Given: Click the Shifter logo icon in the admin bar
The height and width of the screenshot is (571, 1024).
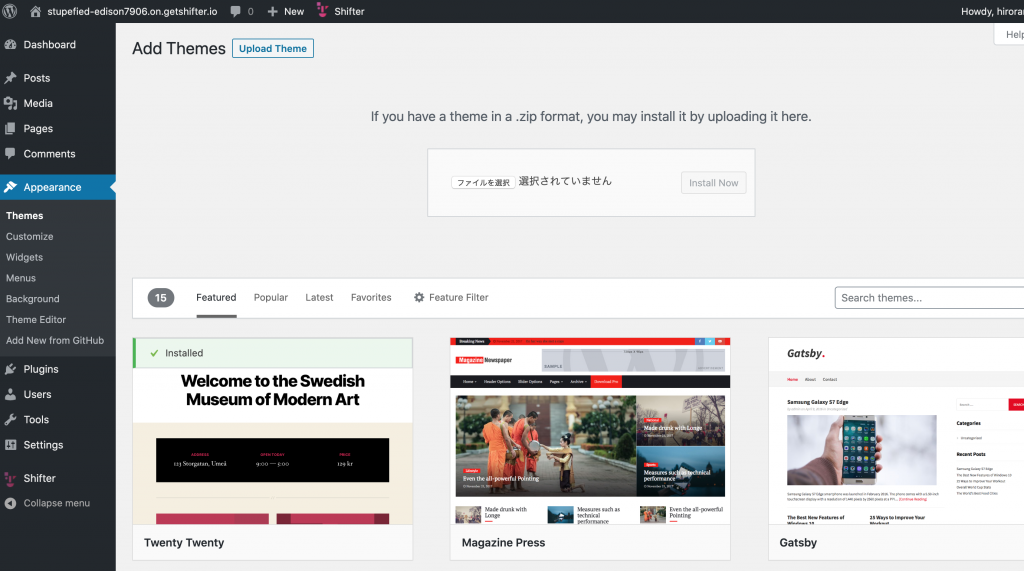Looking at the screenshot, I should click(322, 10).
